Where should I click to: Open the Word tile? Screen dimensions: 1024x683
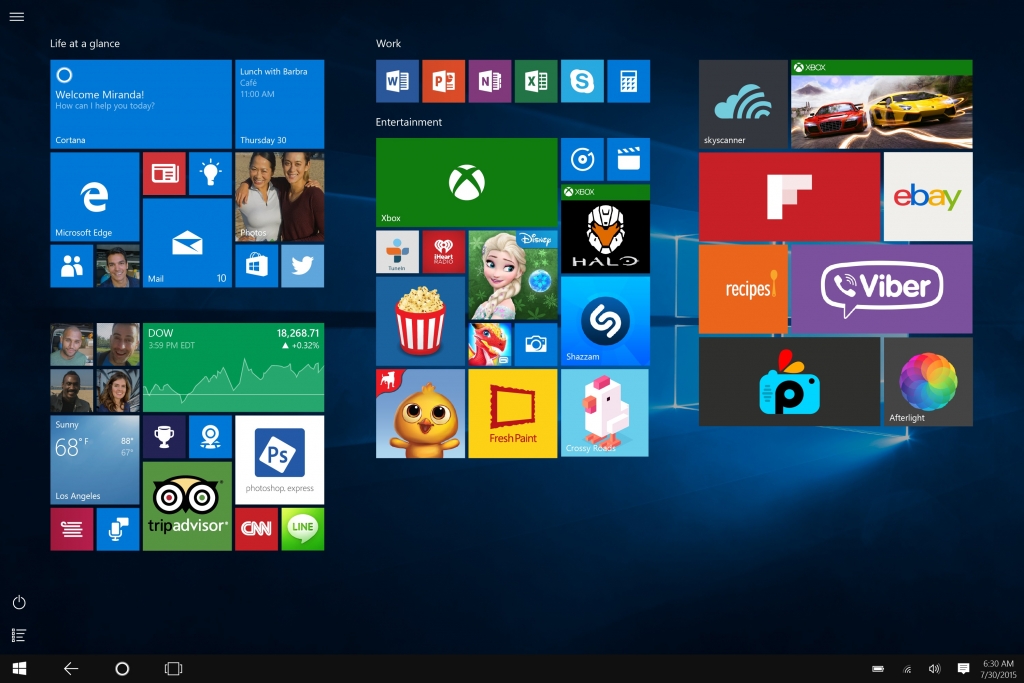(397, 81)
